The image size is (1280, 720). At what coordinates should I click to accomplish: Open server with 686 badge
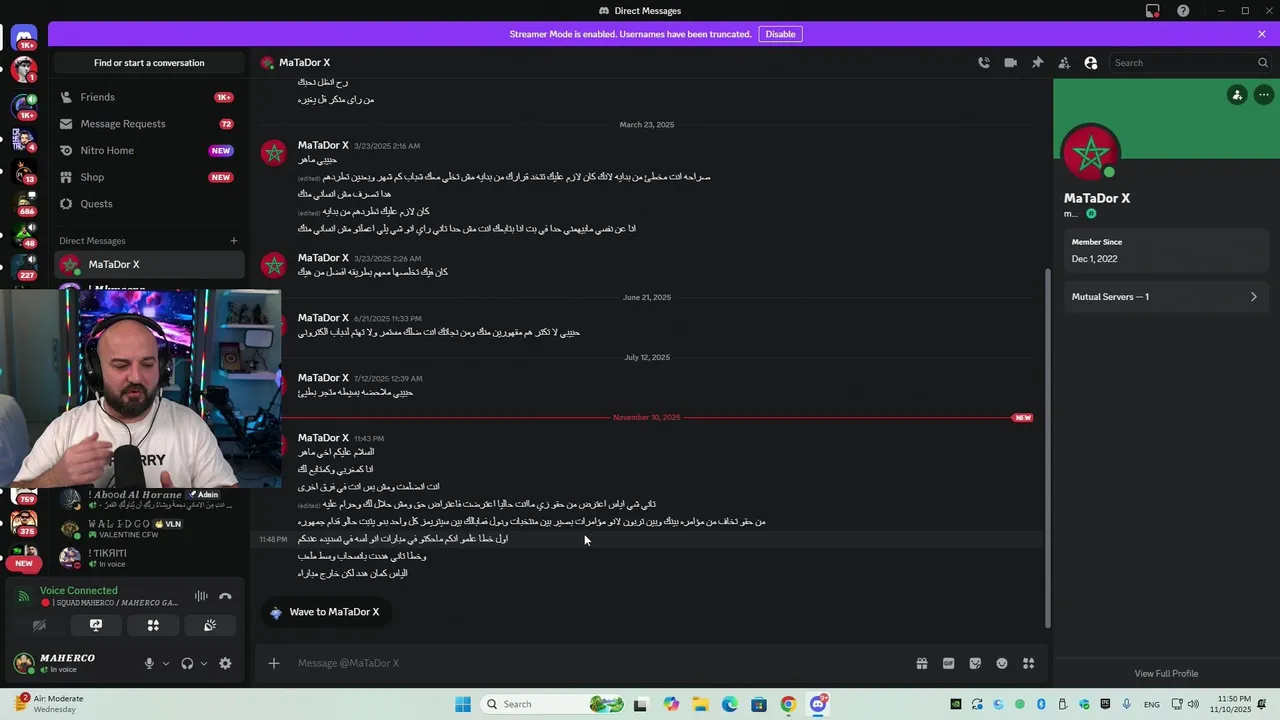point(24,204)
